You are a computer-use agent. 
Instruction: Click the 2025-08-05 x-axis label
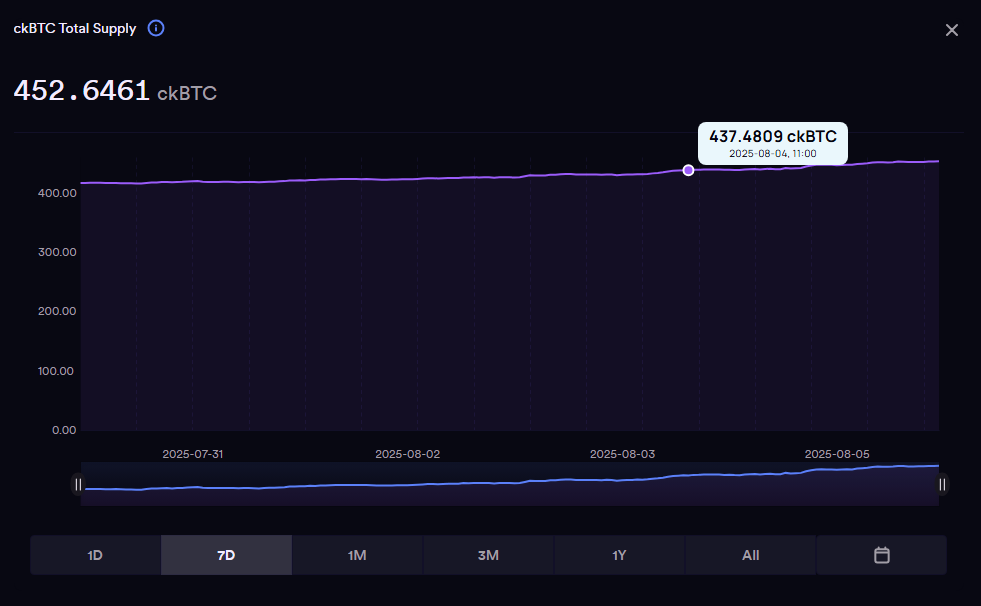click(837, 454)
